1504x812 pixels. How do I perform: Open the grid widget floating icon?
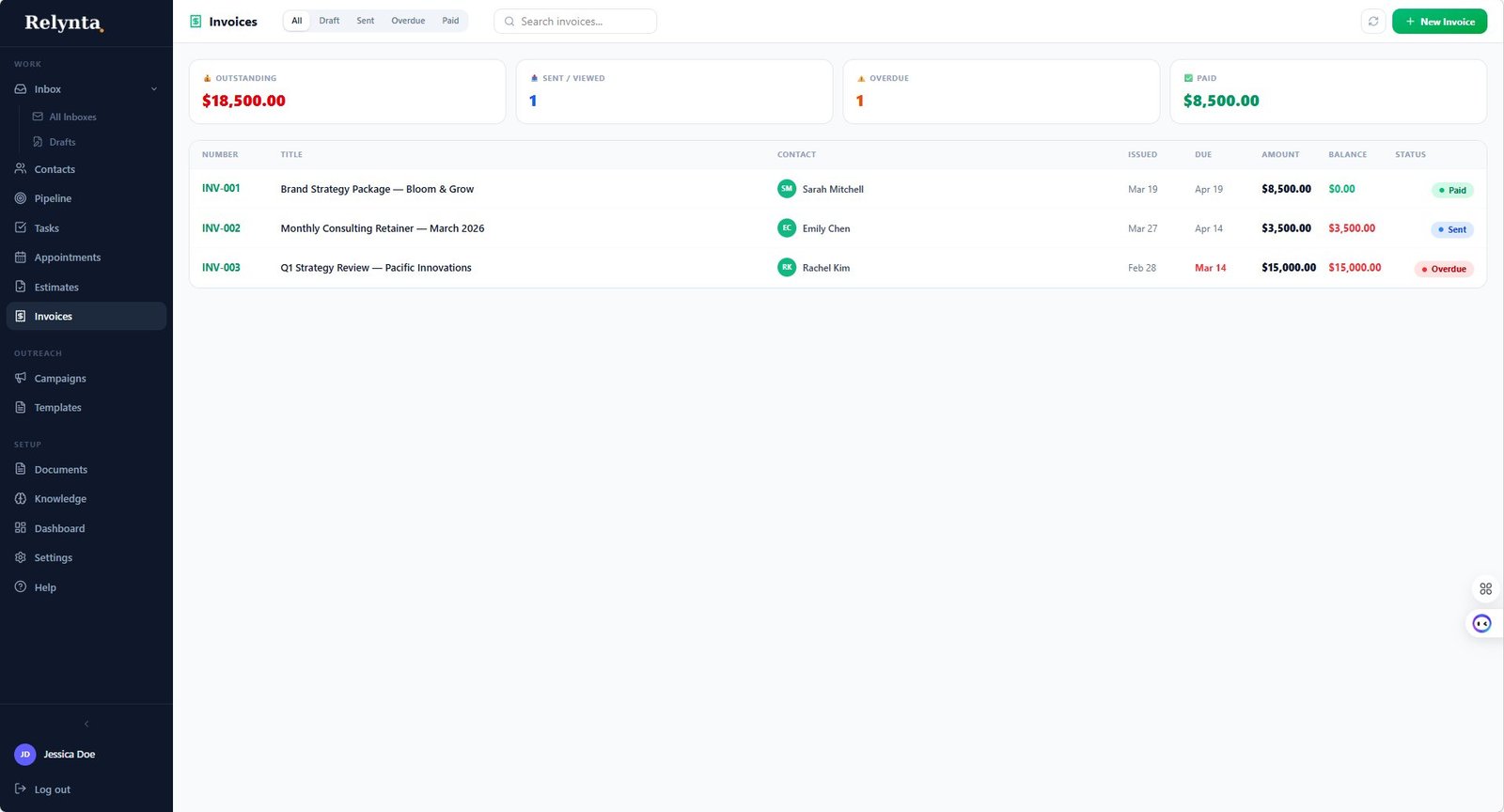(x=1485, y=589)
